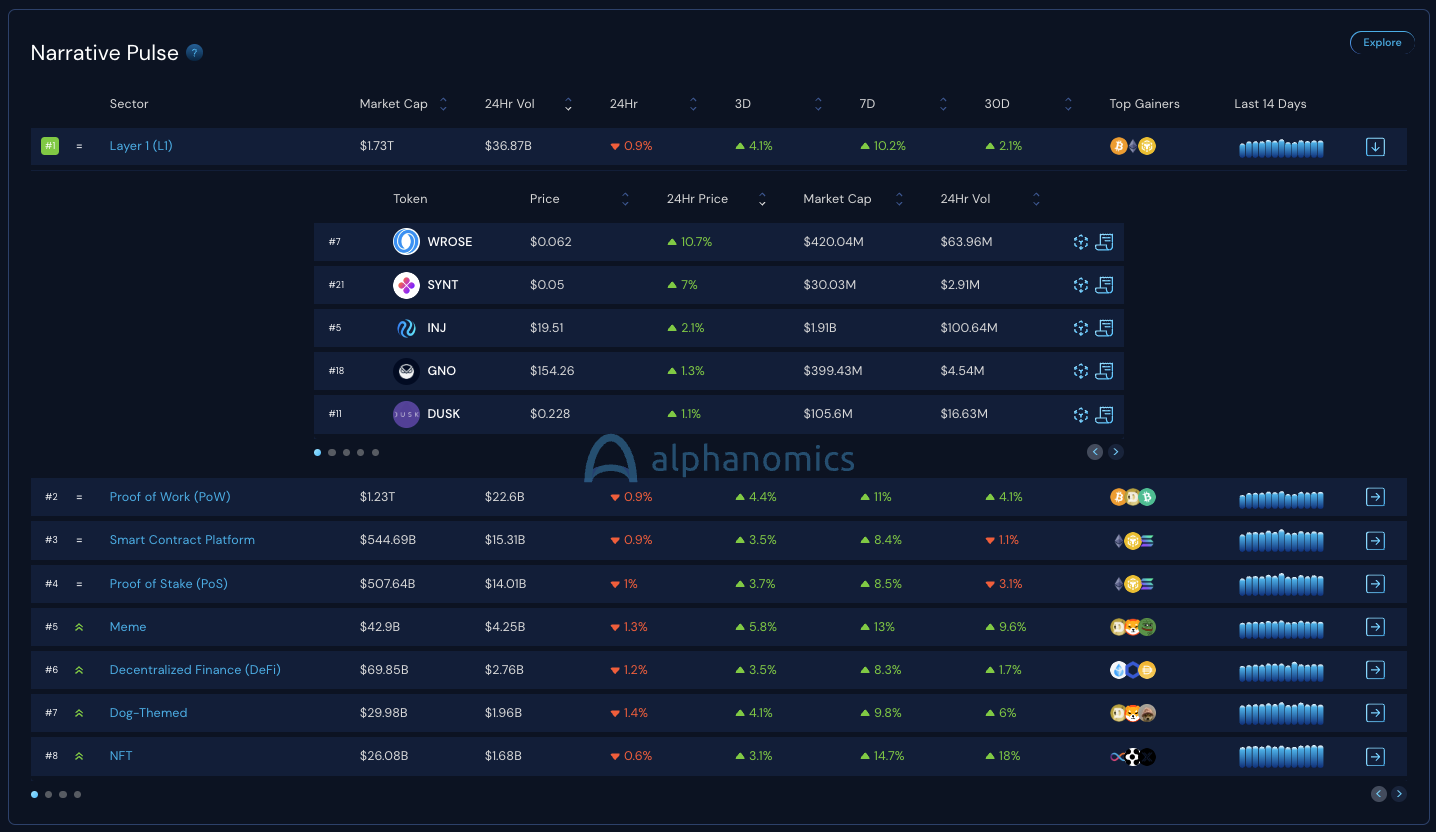This screenshot has height=832, width=1436.
Task: Click the help icon beside Narrative Pulse
Action: 195,53
